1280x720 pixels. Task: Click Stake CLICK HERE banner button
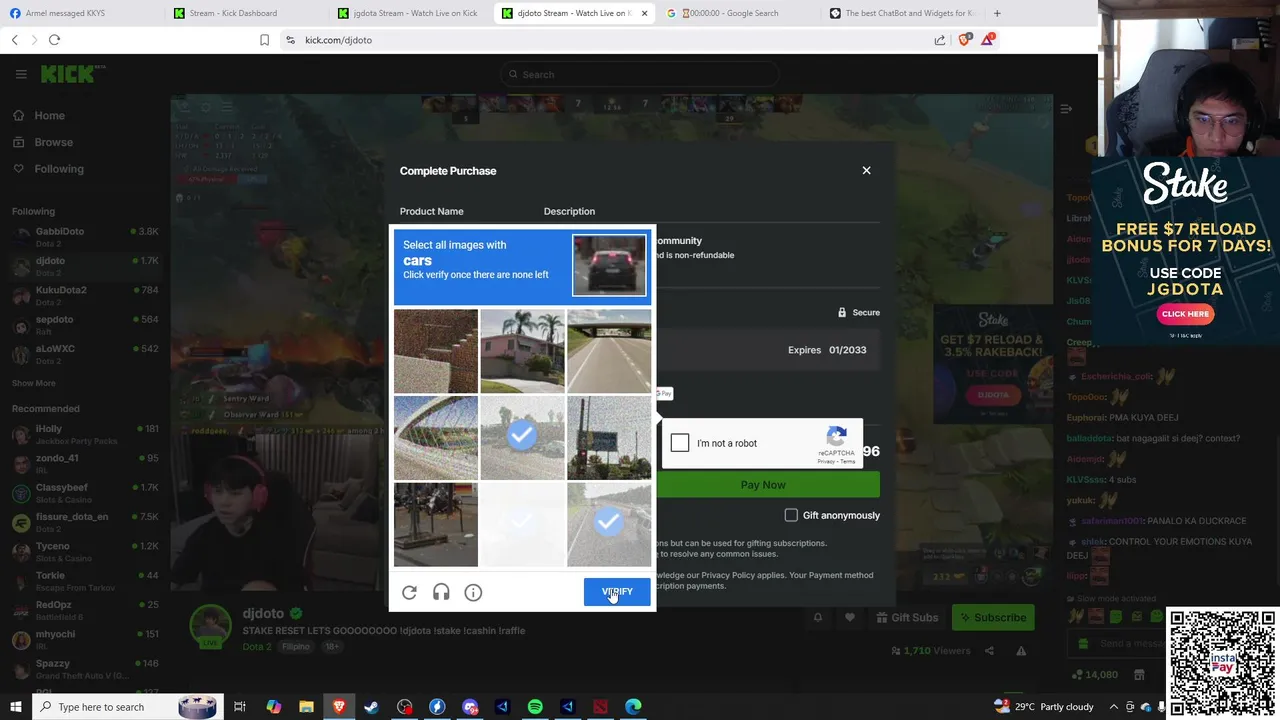1185,314
